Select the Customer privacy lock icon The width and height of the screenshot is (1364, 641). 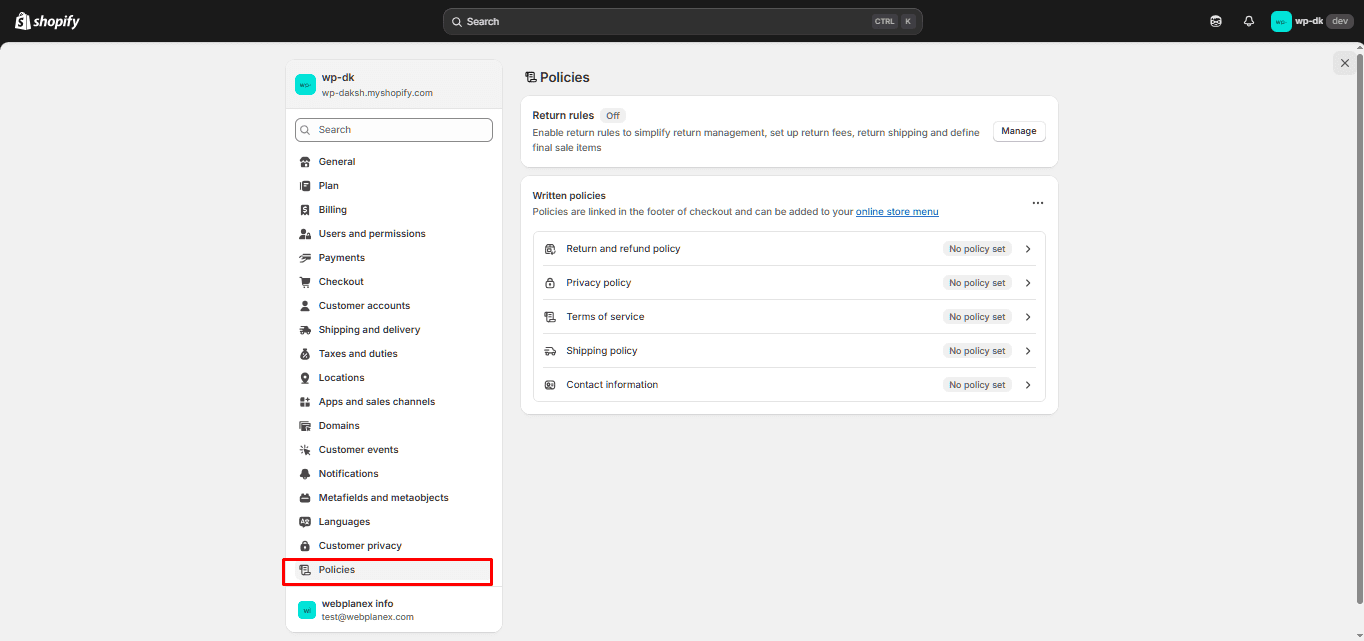pos(305,545)
